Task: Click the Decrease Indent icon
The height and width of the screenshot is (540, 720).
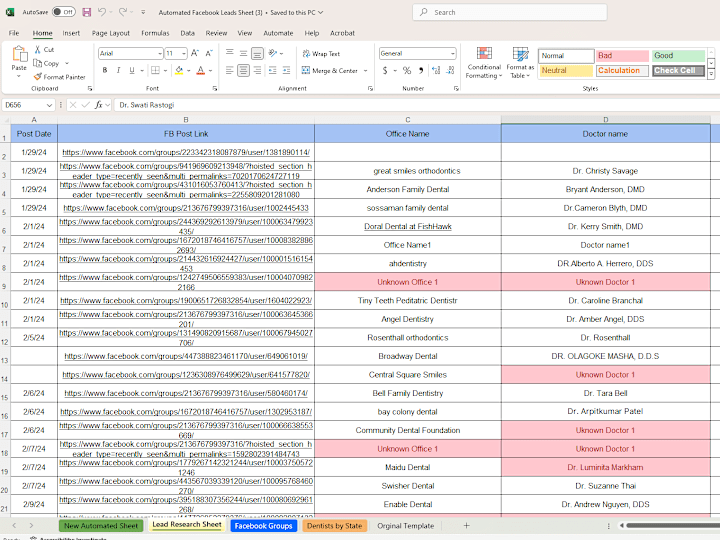Action: 272,70
